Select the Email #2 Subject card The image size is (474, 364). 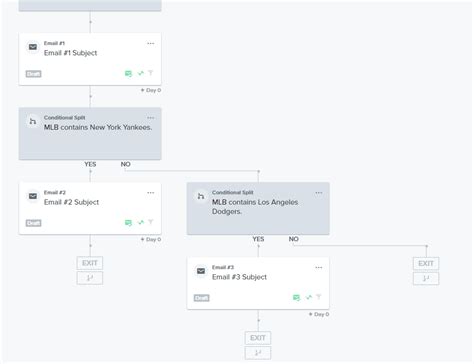[90, 208]
